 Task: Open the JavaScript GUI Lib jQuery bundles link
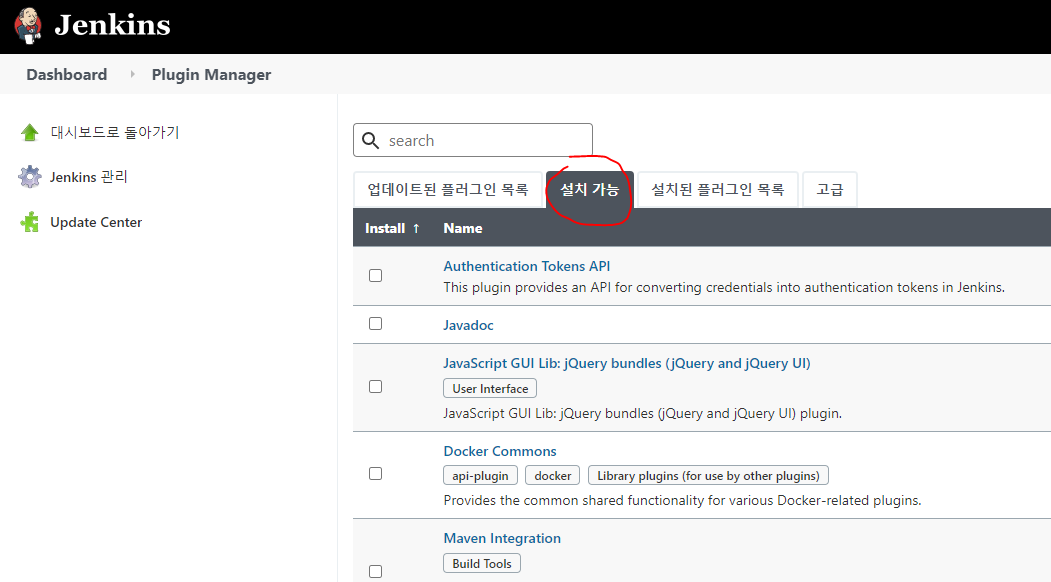(627, 363)
